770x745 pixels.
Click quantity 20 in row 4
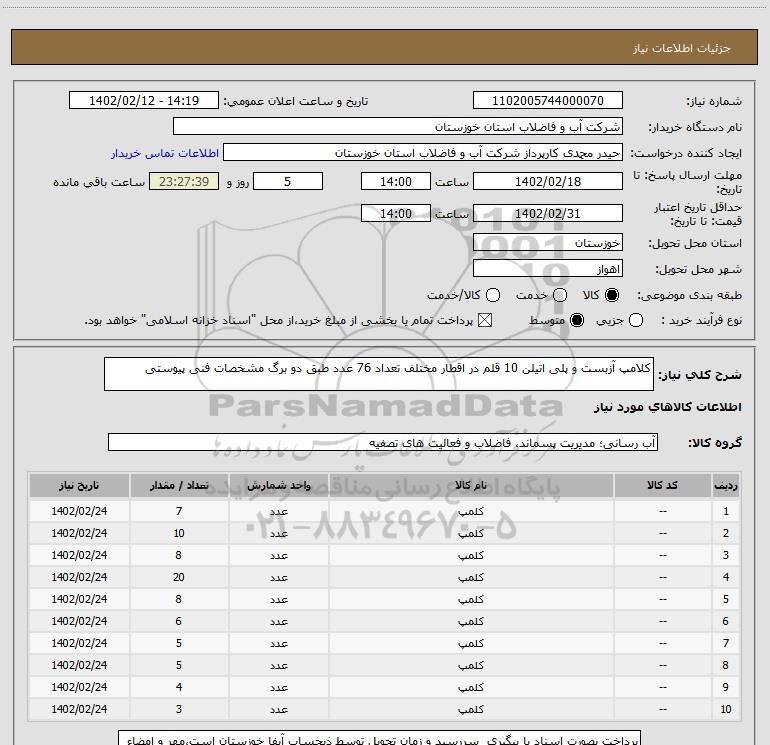[179, 577]
